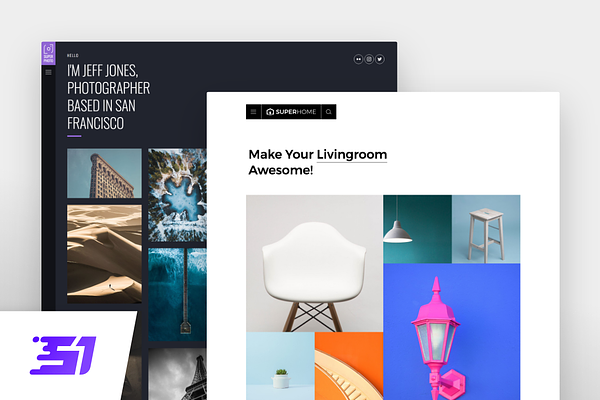Screen dimensions: 600x400
Task: Open the pink wall lantern image
Action: (x=452, y=332)
